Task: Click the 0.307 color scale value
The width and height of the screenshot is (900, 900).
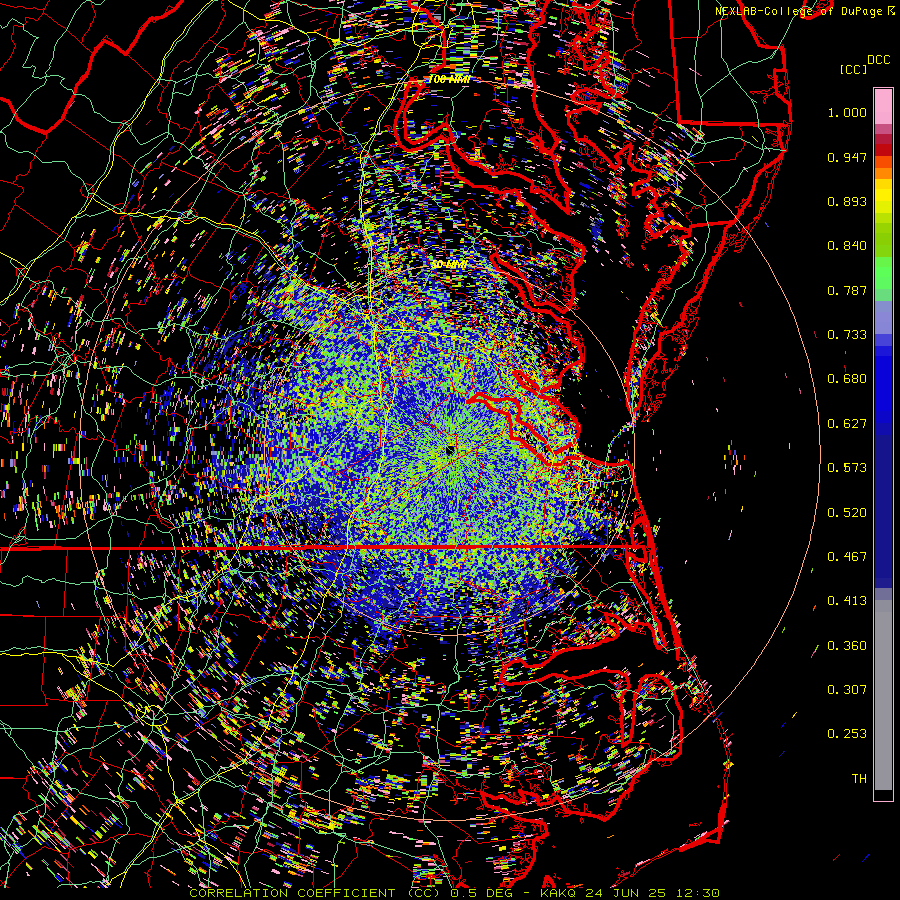Action: pyautogui.click(x=847, y=690)
